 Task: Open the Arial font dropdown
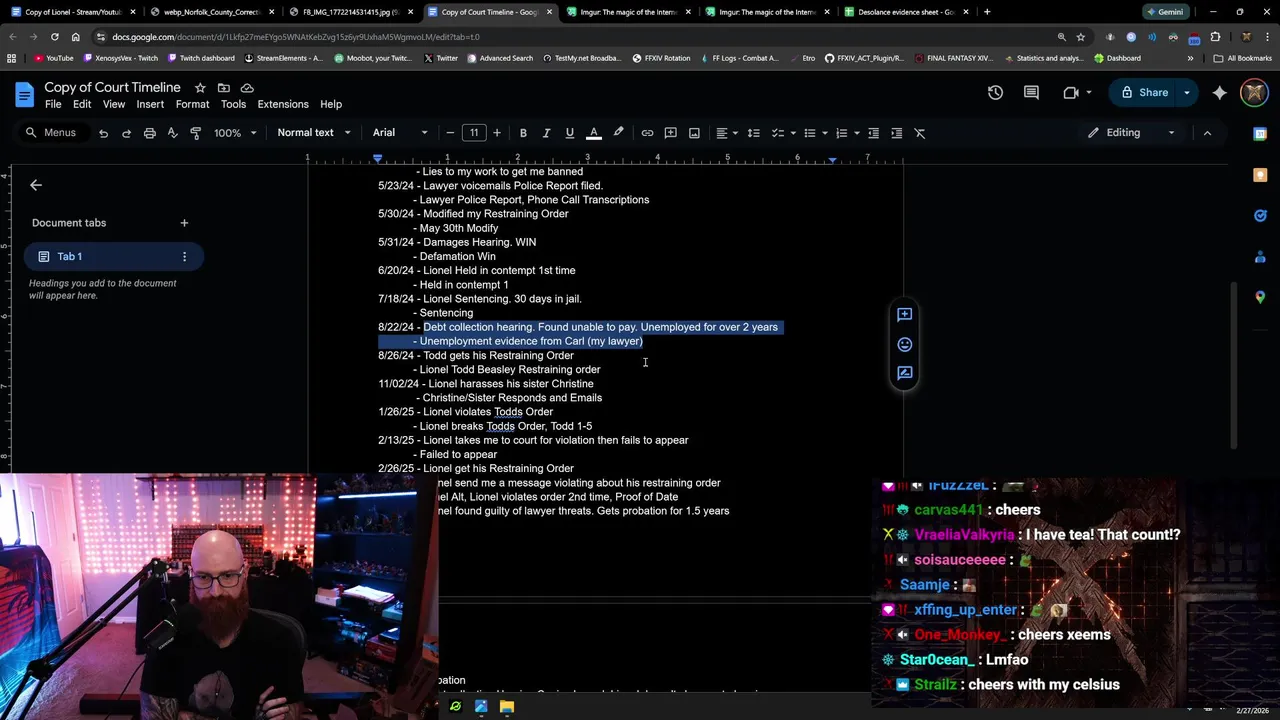tap(400, 133)
